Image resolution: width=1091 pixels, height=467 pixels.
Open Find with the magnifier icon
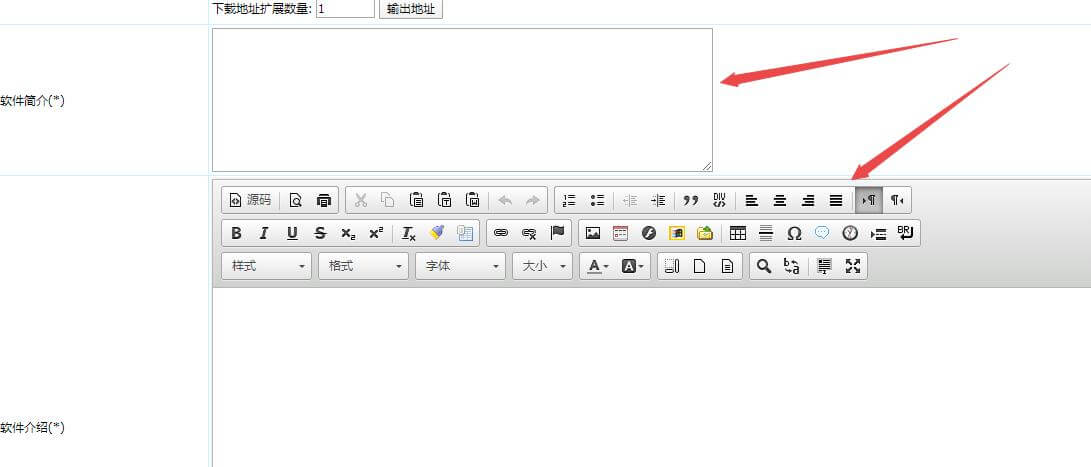point(764,266)
